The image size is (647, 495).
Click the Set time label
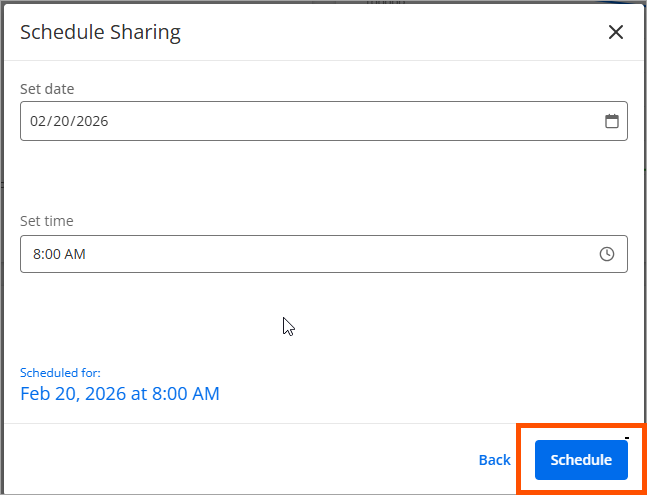(47, 221)
